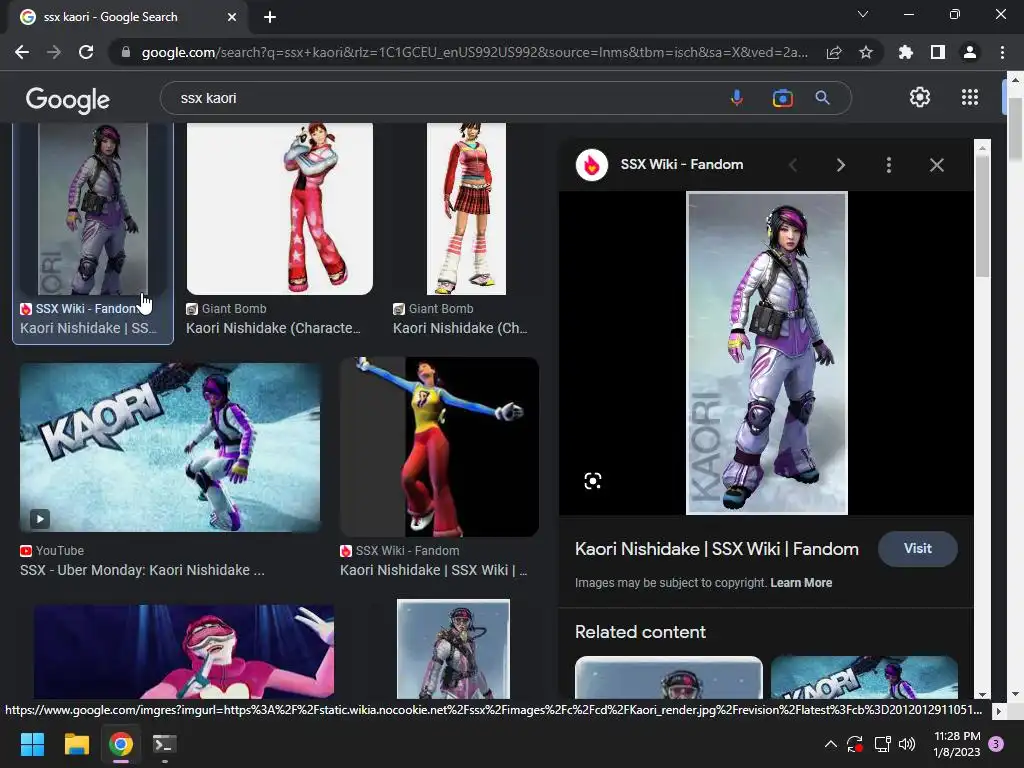Open a new browser tab
The width and height of the screenshot is (1024, 768).
270,17
